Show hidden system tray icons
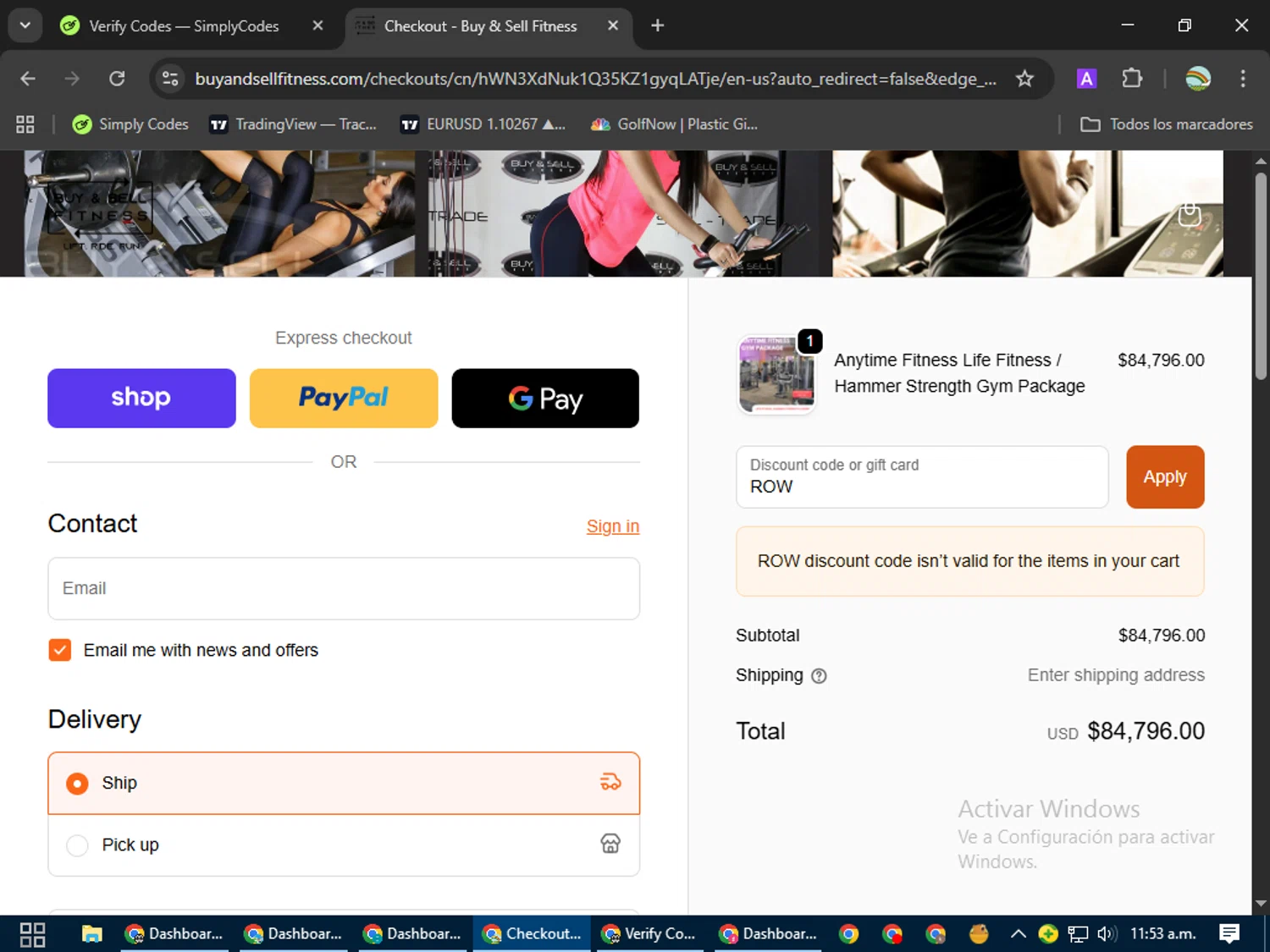Screen dimensions: 1270x952 point(1019,934)
